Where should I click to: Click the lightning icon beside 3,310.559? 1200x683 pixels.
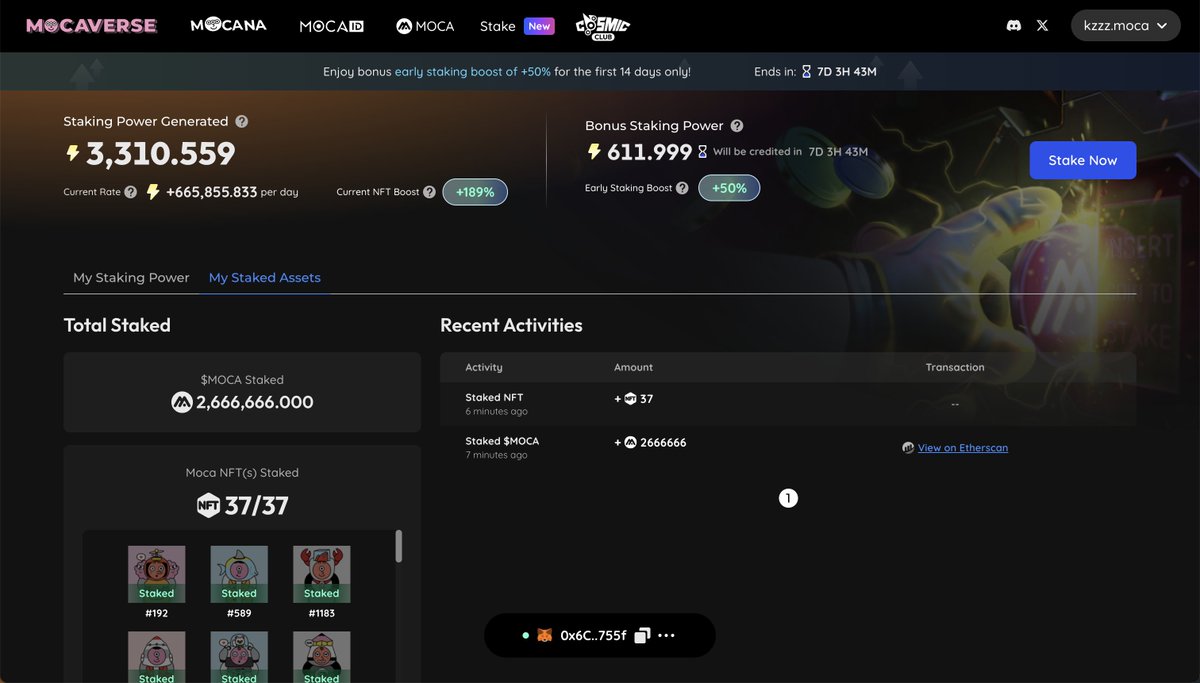point(72,153)
